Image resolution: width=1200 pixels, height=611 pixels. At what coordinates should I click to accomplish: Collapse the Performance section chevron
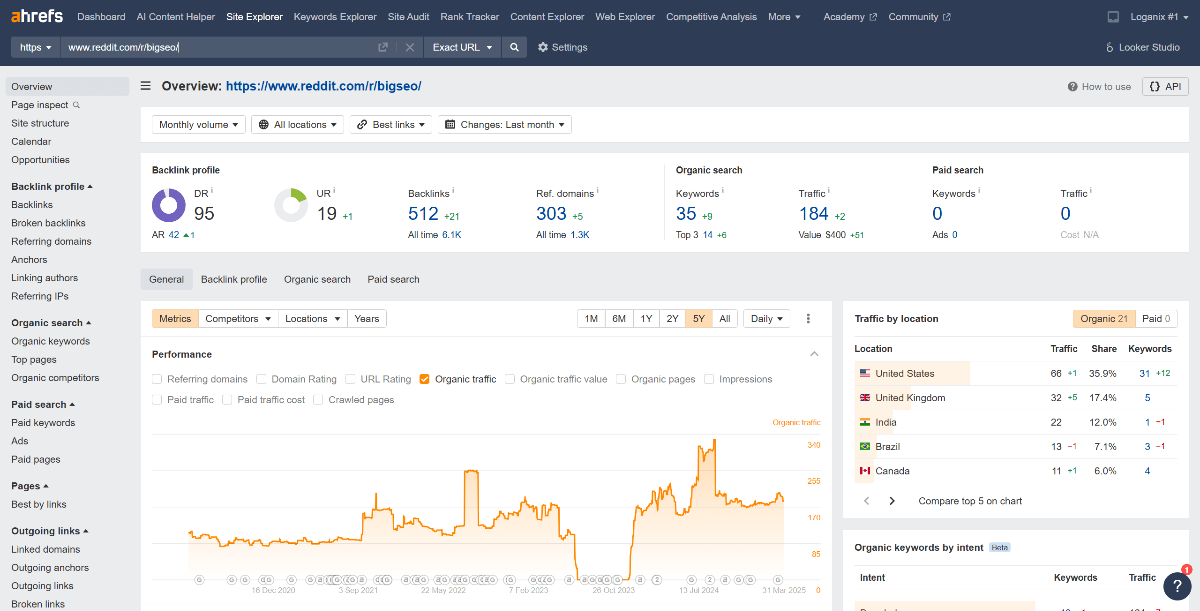(814, 354)
